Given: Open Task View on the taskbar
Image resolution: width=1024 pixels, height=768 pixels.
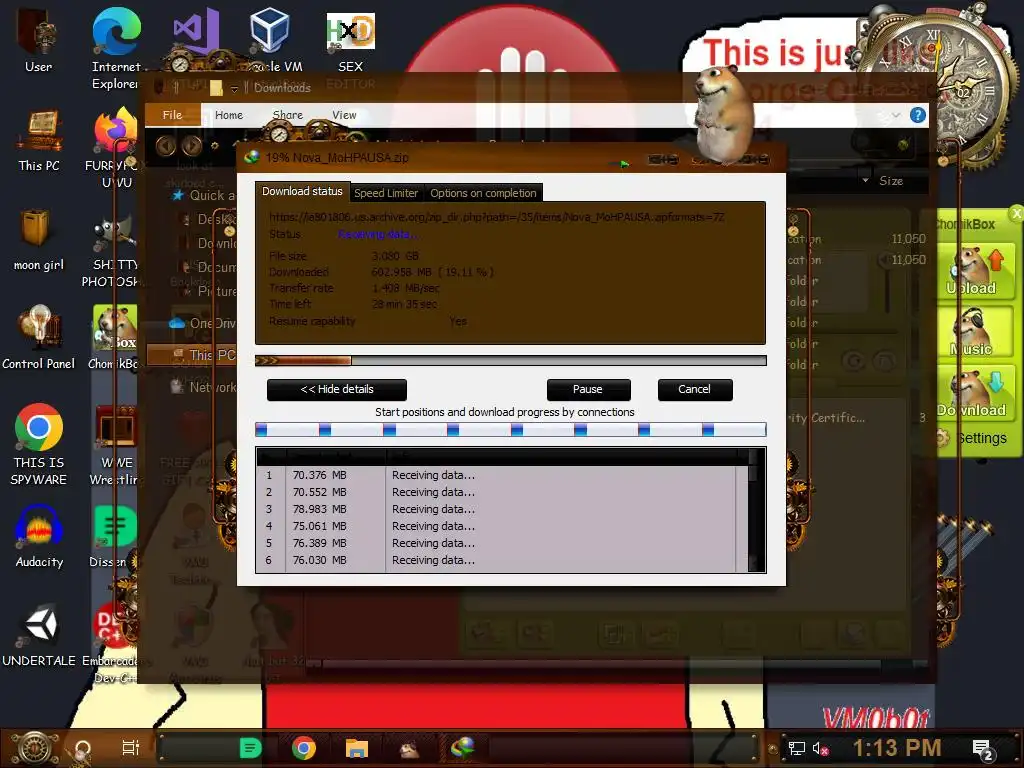Looking at the screenshot, I should coord(131,748).
